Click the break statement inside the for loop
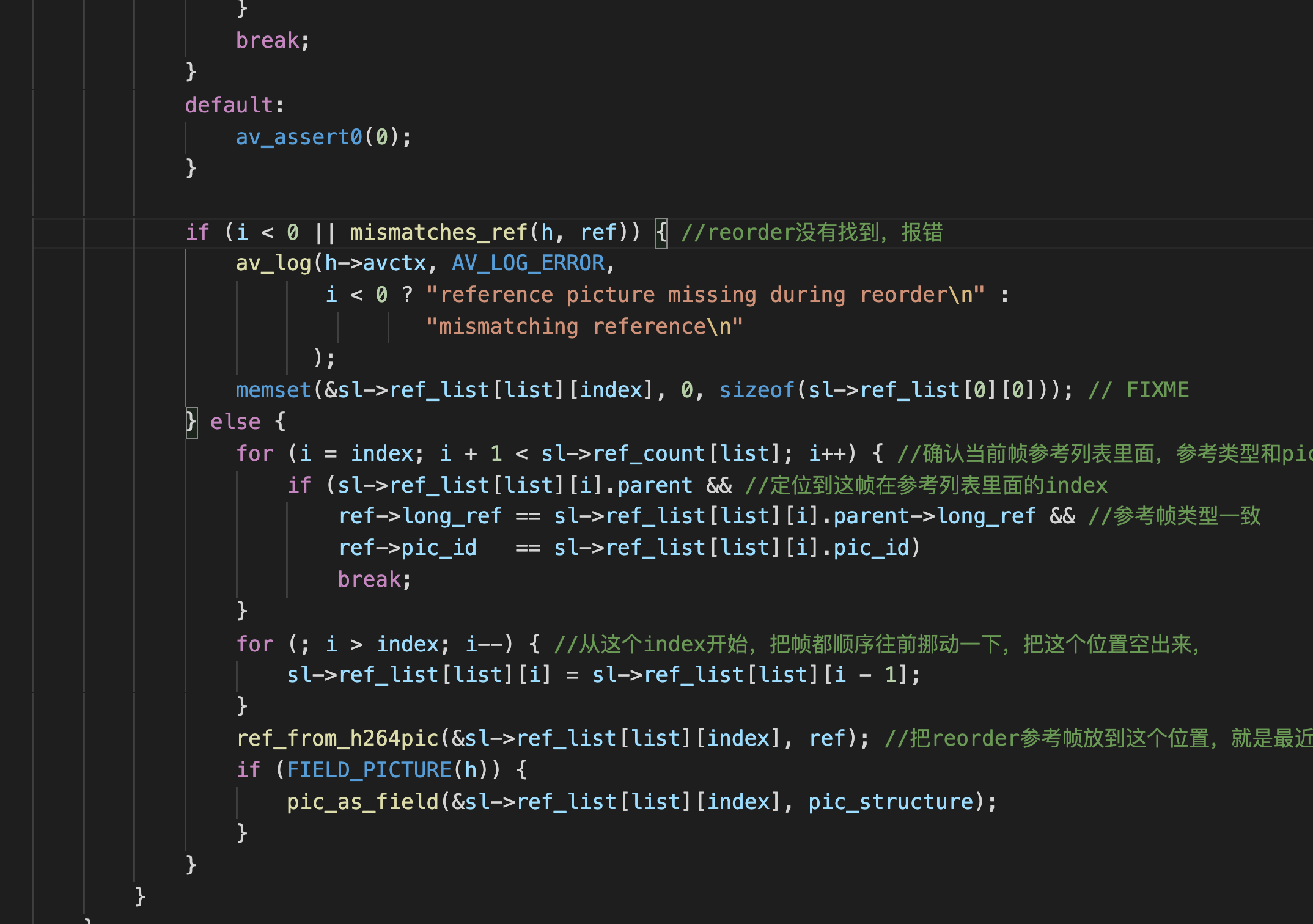The image size is (1313, 924). pos(375,579)
